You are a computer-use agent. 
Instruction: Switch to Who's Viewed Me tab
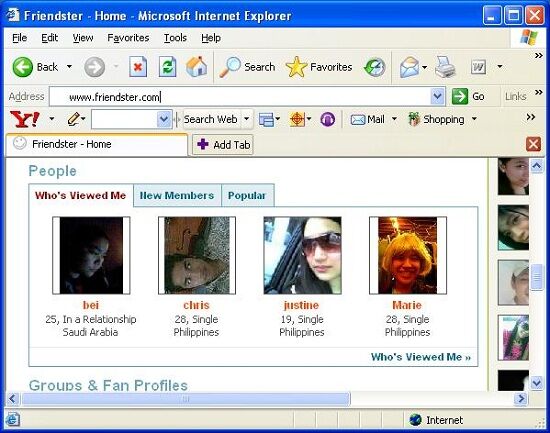pyautogui.click(x=81, y=195)
